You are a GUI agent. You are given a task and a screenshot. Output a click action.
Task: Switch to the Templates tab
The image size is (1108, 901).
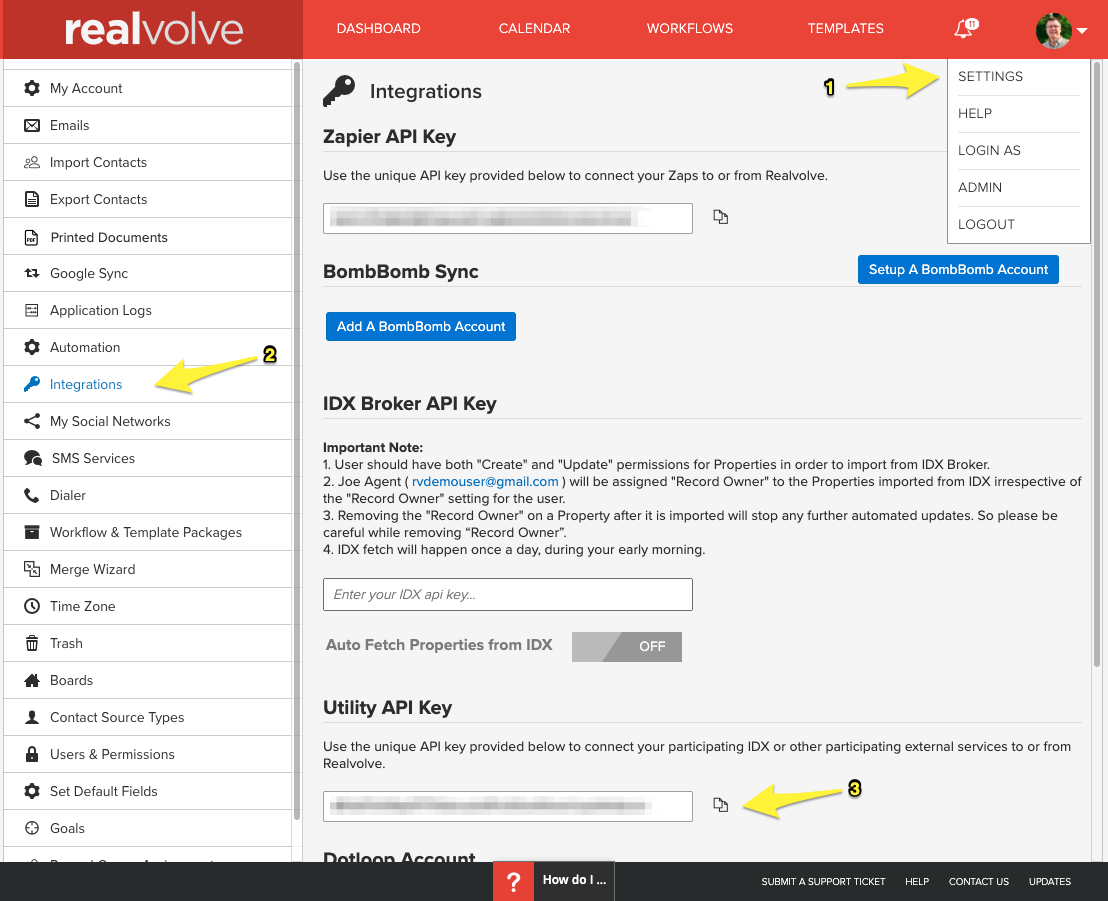point(845,28)
